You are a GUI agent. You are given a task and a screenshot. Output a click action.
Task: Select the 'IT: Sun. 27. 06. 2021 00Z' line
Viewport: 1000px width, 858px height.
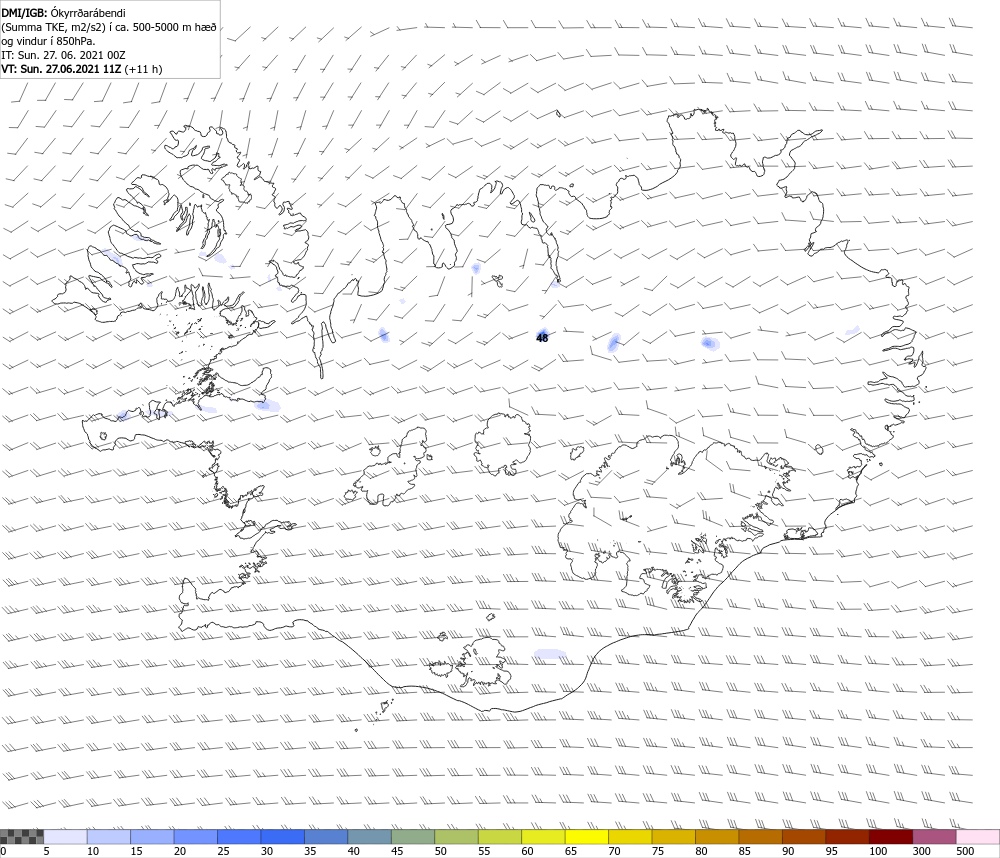pyautogui.click(x=63, y=55)
